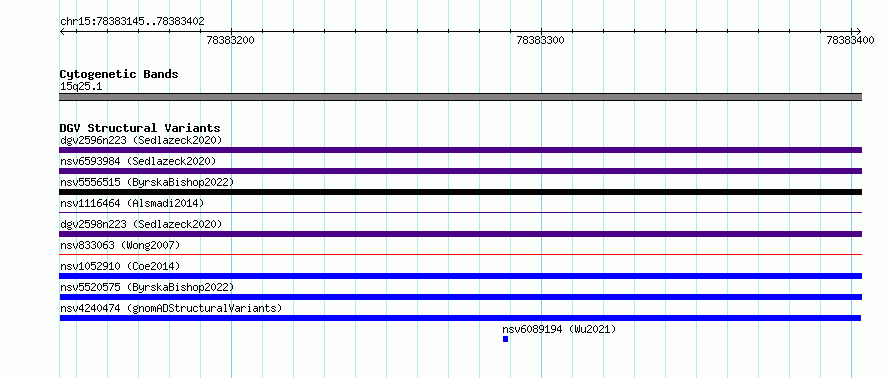Click the black bar under nsv5556515

(460, 192)
